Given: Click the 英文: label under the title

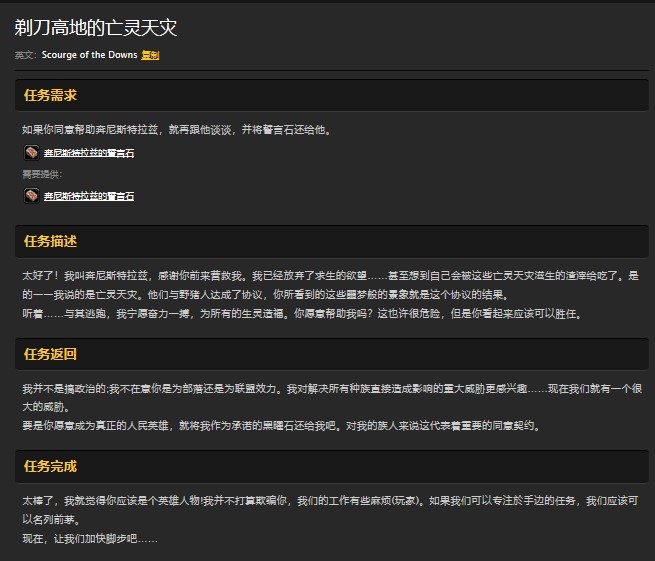Looking at the screenshot, I should point(25,55).
